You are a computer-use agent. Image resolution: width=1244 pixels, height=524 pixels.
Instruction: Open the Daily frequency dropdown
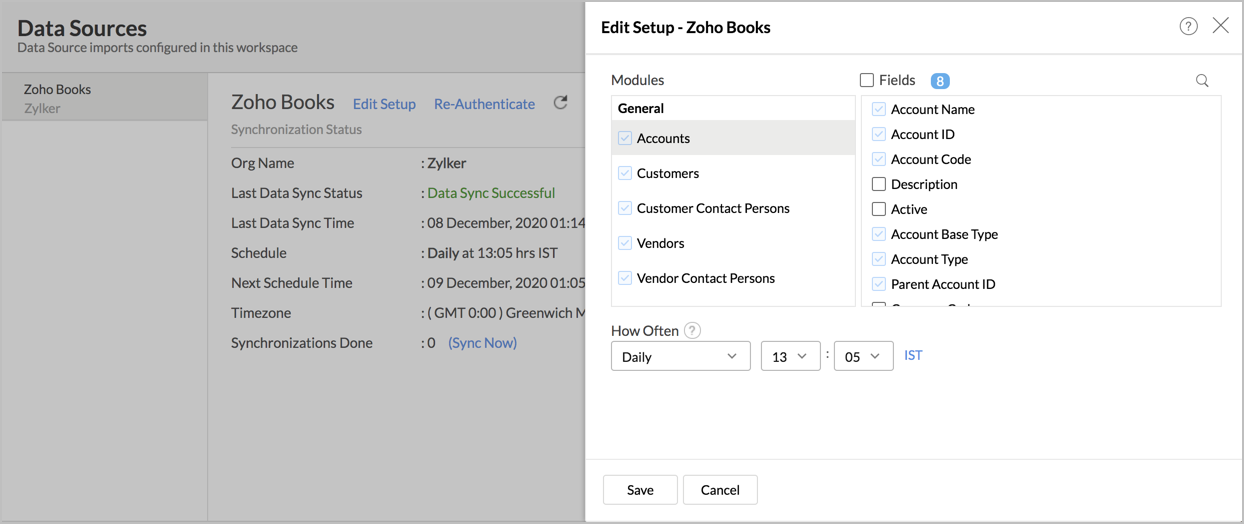681,356
